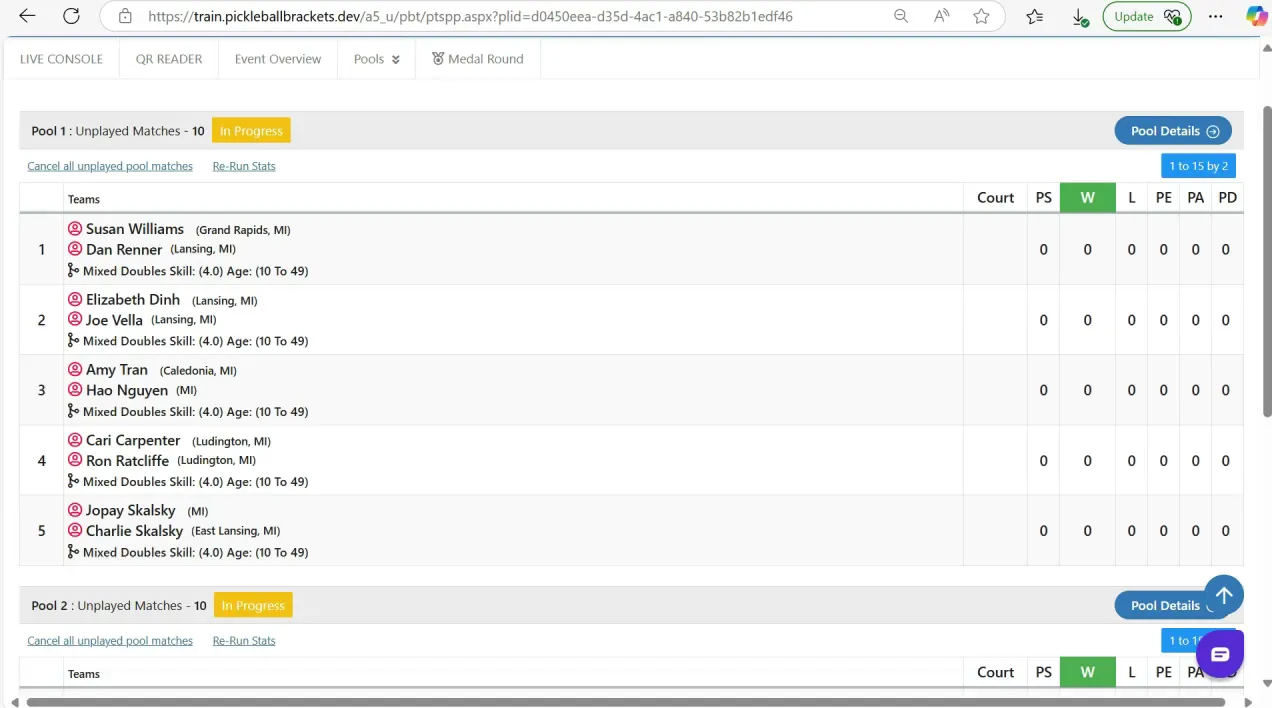Open the zoom out magnifier icon

click(x=901, y=16)
